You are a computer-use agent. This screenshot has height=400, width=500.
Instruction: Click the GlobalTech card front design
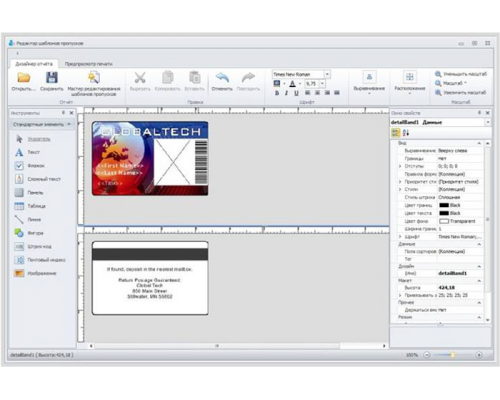pyautogui.click(x=150, y=158)
